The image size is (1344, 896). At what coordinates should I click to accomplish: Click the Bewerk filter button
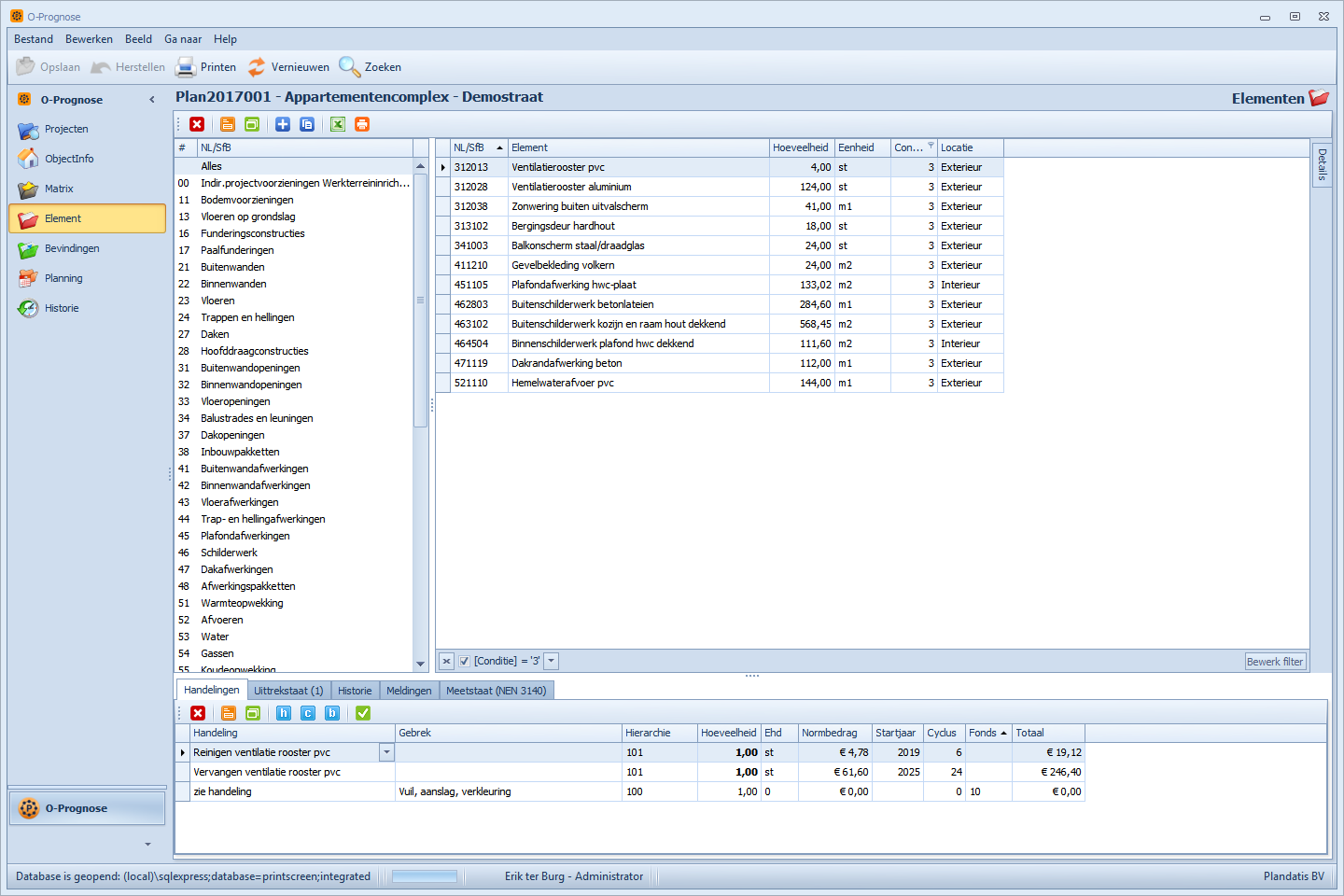click(x=1275, y=662)
